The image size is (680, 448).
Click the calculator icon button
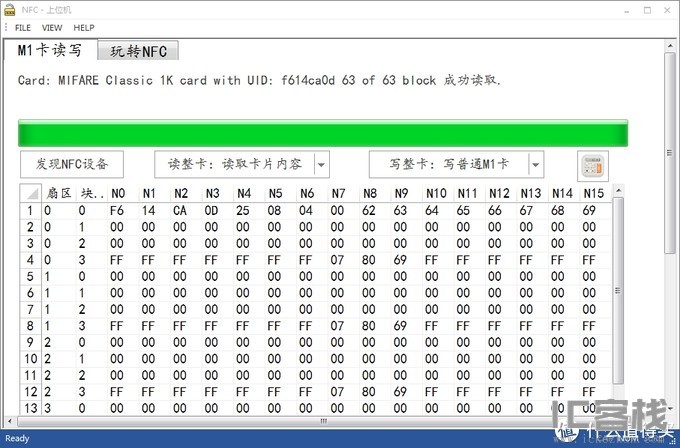pyautogui.click(x=593, y=166)
